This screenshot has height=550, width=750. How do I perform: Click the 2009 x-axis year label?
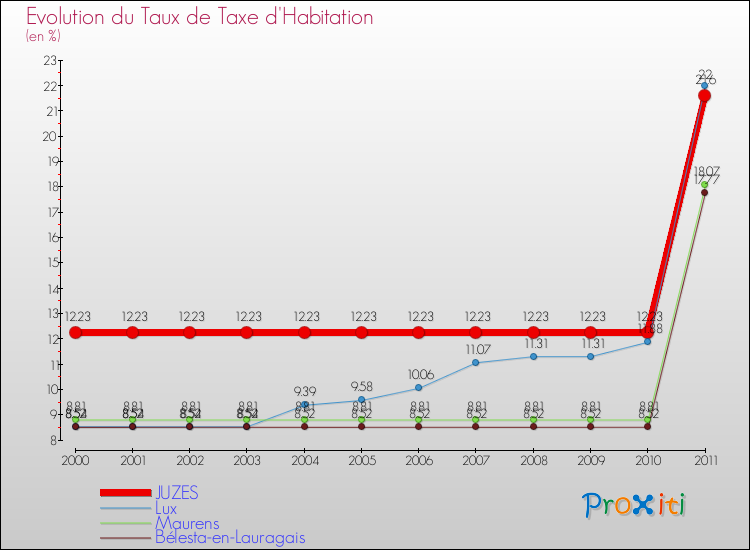591,460
